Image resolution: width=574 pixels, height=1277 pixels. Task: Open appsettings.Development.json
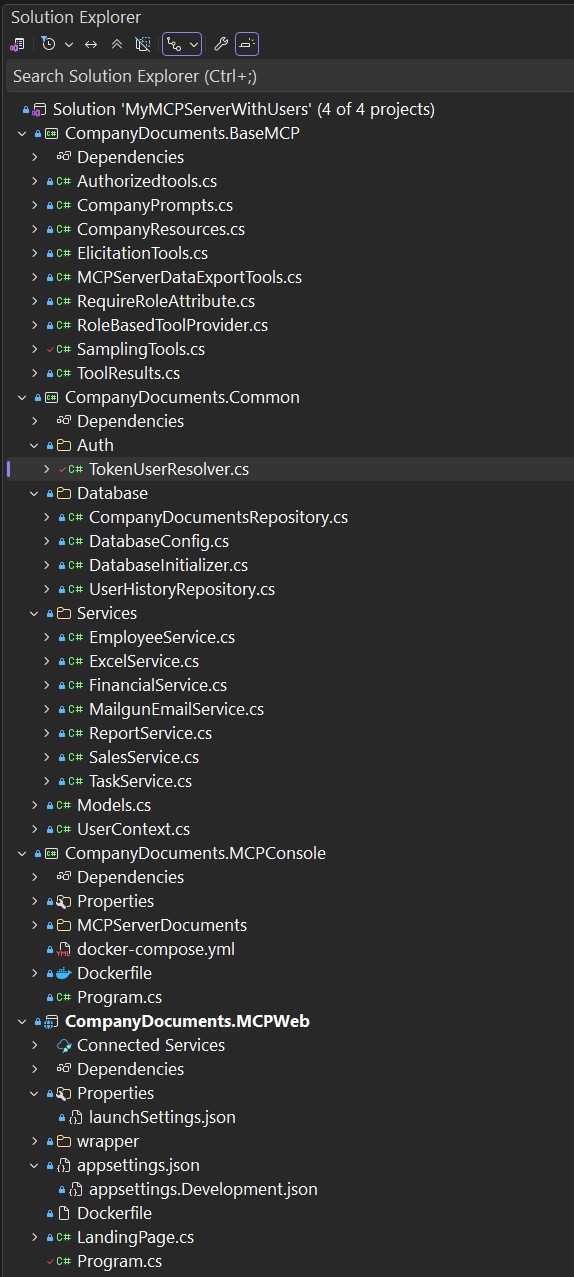click(203, 1189)
